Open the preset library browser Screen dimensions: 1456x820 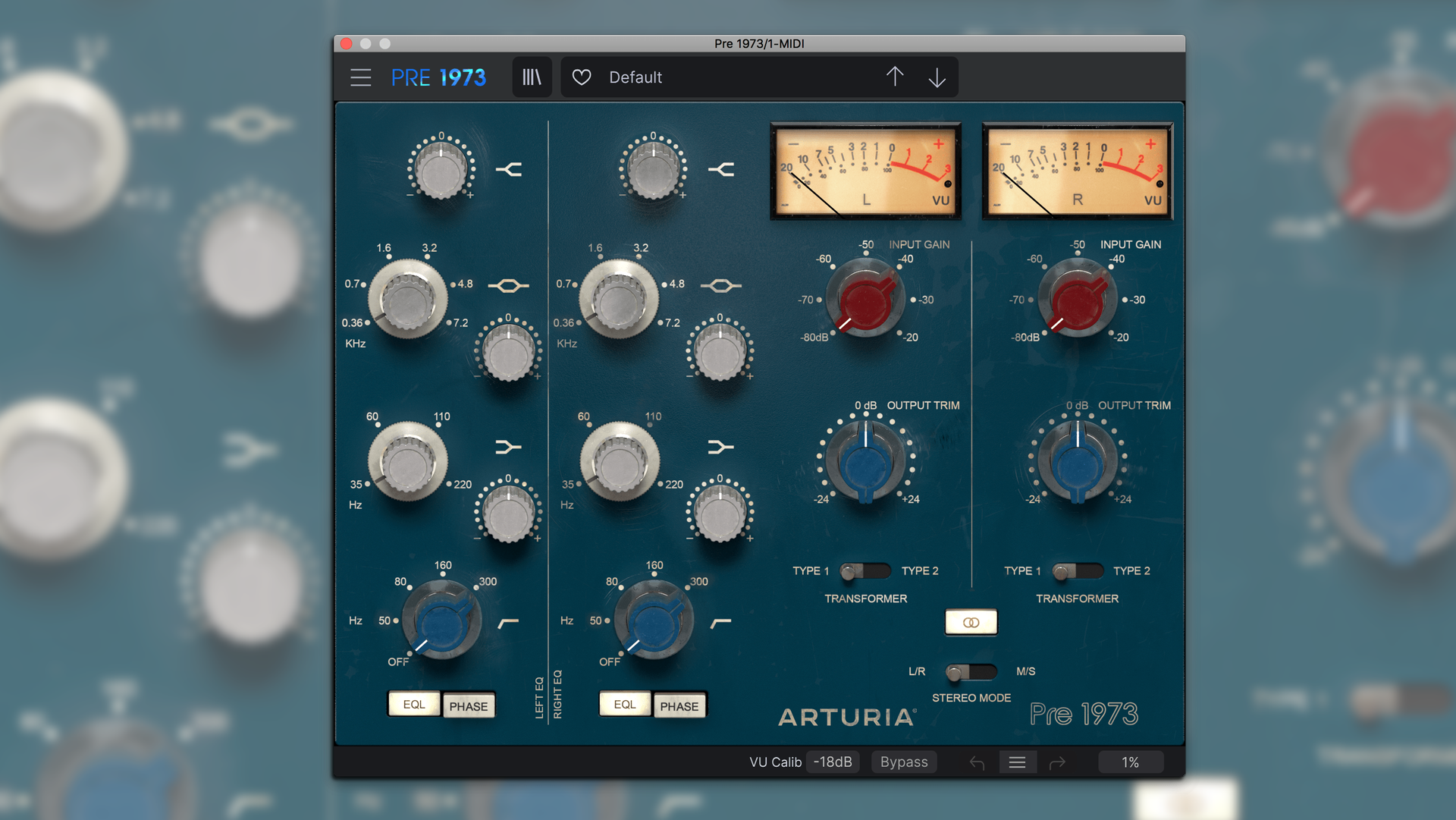pyautogui.click(x=532, y=77)
